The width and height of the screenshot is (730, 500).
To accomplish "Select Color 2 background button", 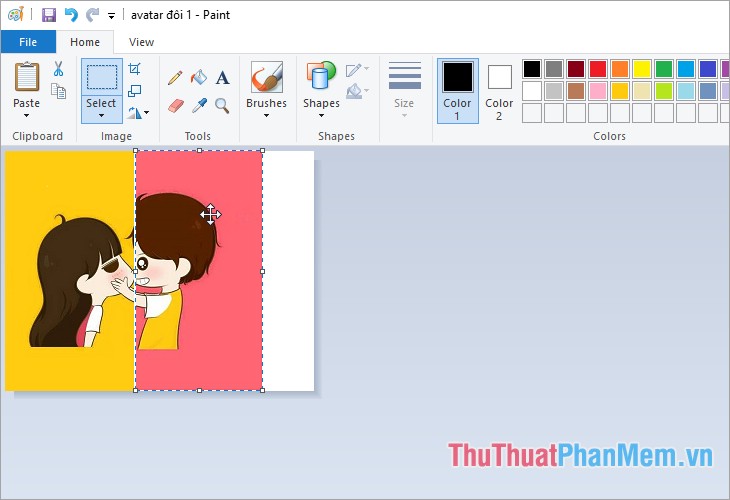I will pos(499,91).
